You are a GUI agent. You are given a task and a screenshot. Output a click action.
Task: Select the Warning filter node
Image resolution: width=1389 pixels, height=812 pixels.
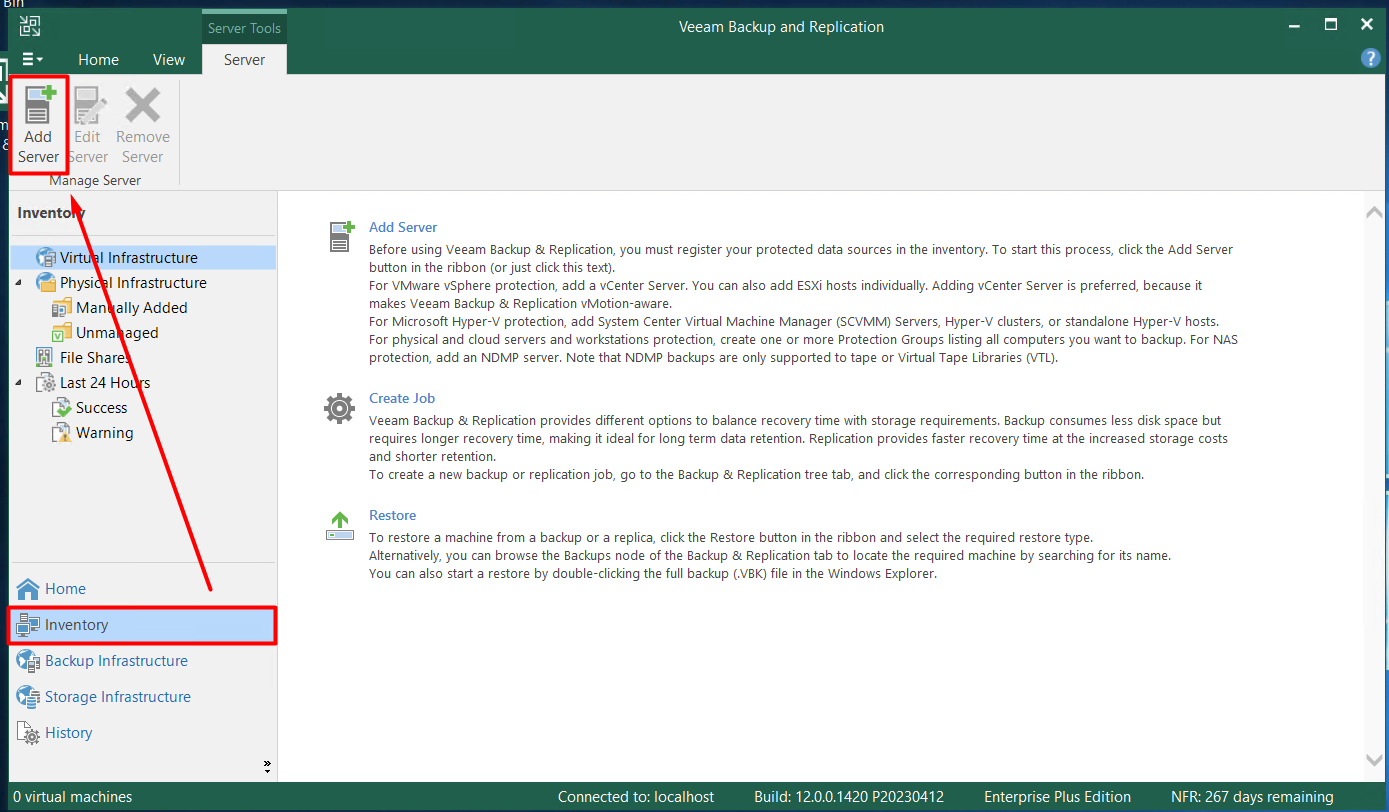pyautogui.click(x=104, y=432)
